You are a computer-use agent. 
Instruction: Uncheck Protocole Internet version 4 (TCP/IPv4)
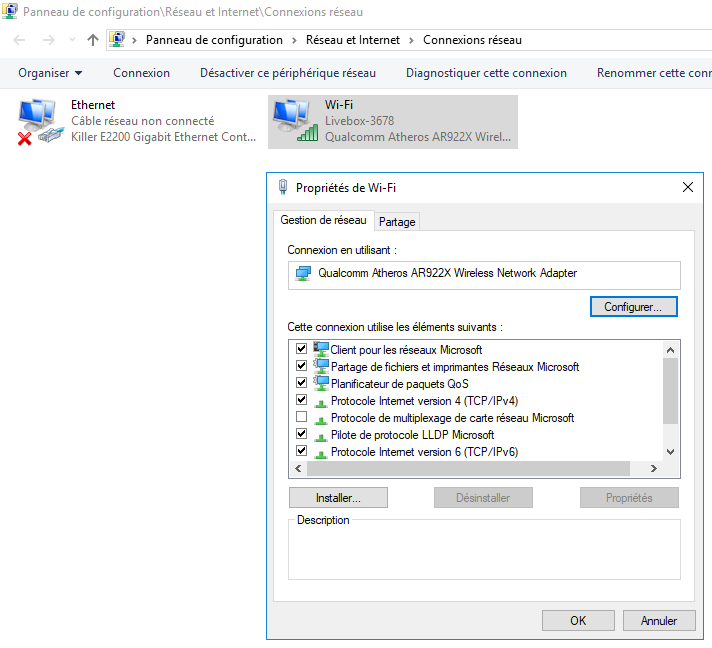[301, 400]
